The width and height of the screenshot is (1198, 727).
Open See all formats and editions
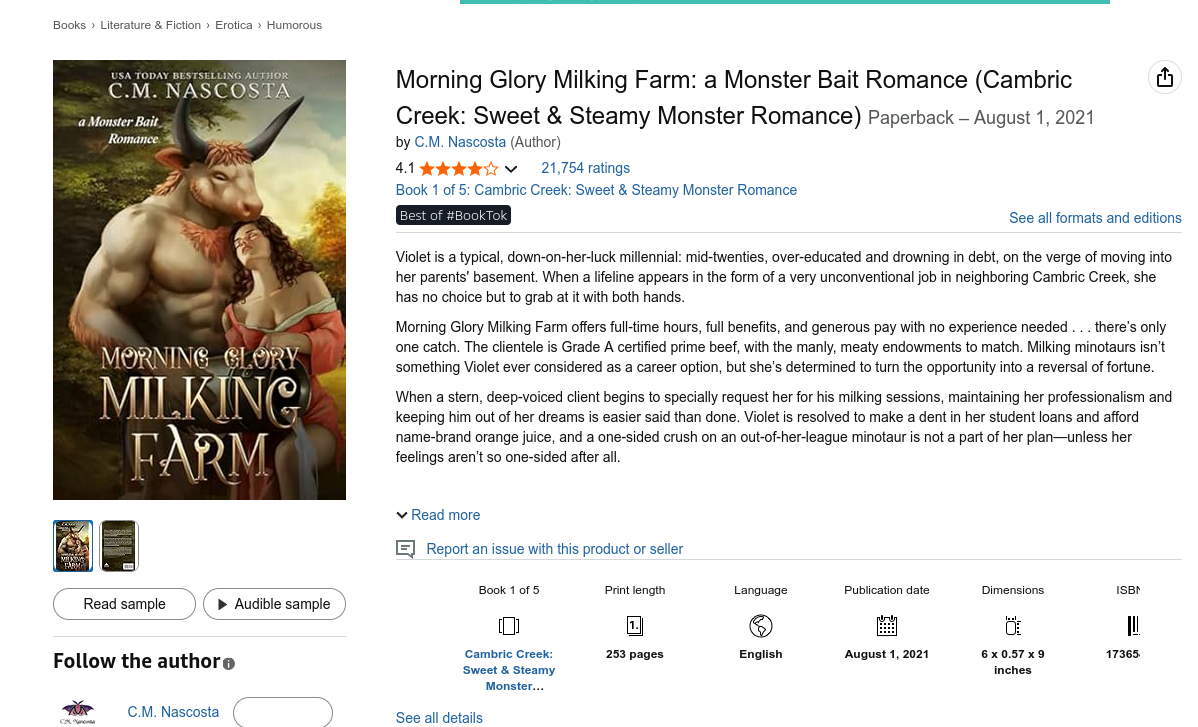coord(1095,218)
